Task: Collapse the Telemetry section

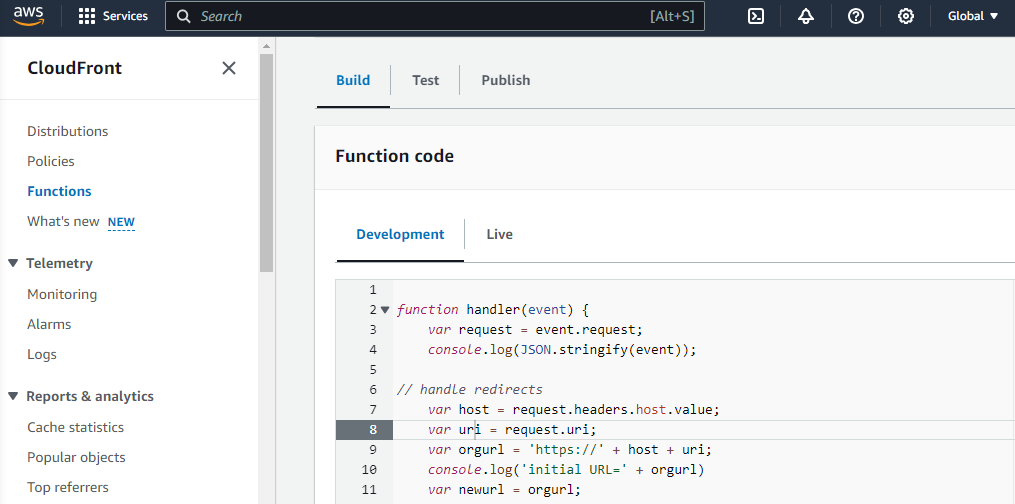Action: [x=13, y=263]
